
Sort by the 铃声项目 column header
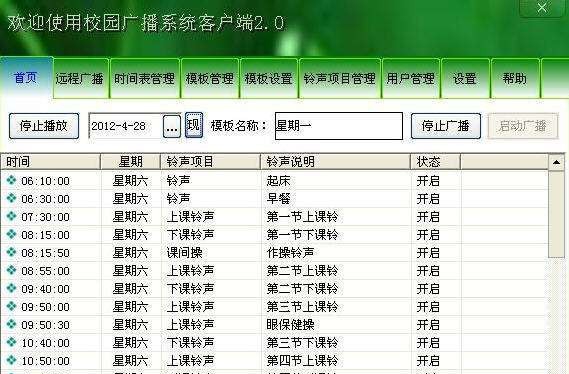tap(211, 161)
